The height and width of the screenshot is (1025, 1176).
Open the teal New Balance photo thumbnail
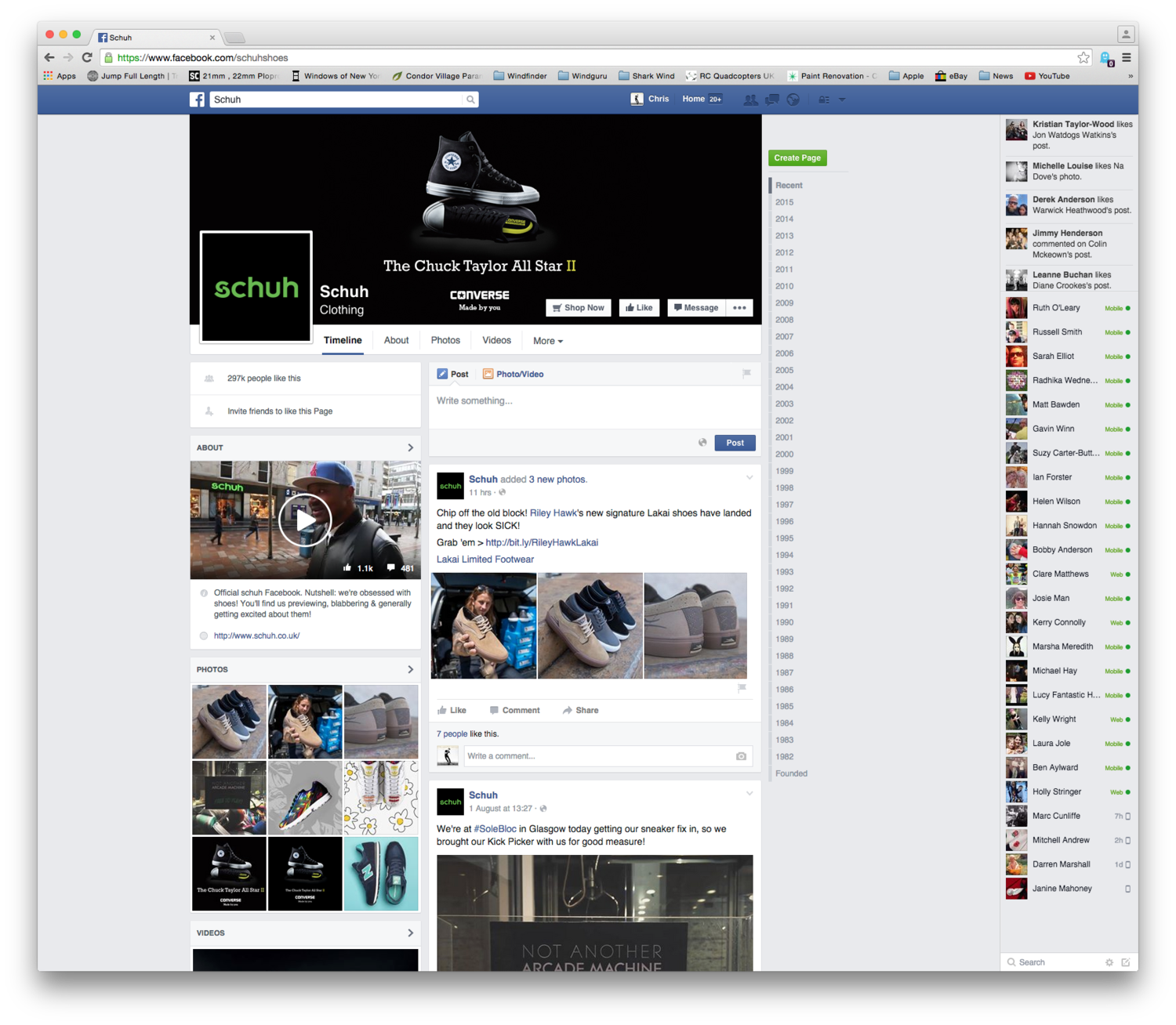click(381, 874)
